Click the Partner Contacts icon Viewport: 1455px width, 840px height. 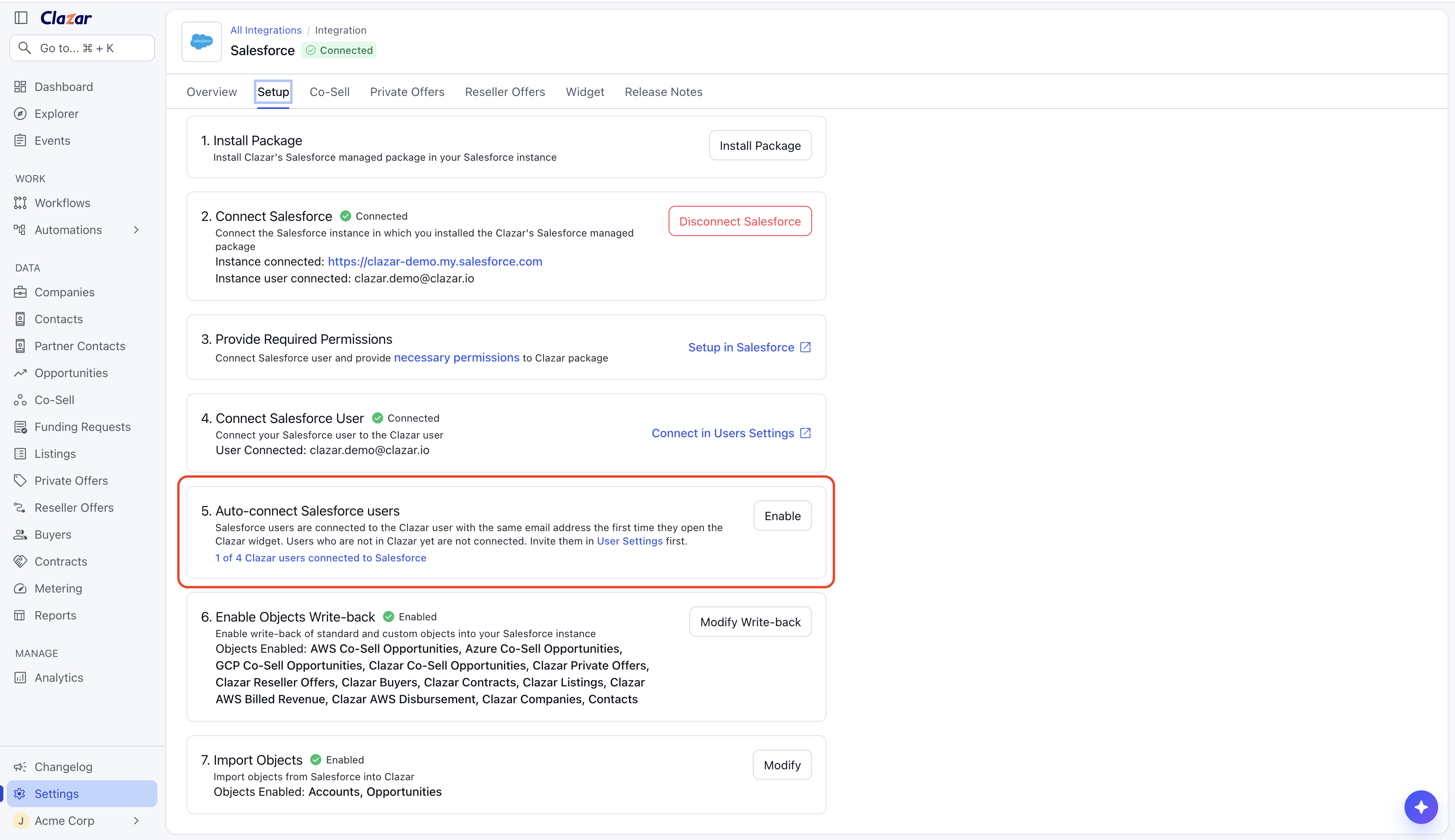click(20, 346)
